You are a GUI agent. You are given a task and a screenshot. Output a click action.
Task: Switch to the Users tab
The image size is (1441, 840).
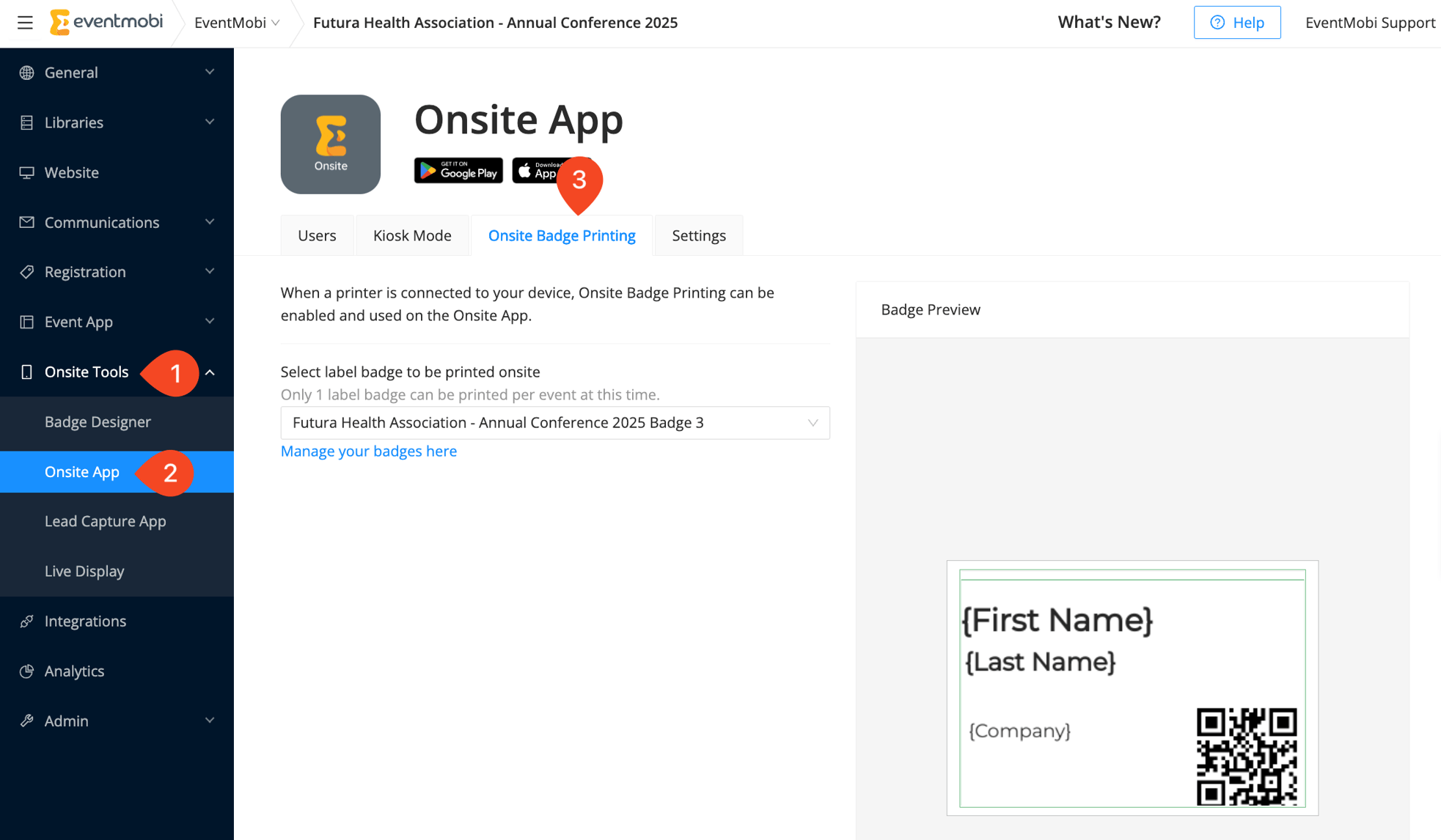317,235
